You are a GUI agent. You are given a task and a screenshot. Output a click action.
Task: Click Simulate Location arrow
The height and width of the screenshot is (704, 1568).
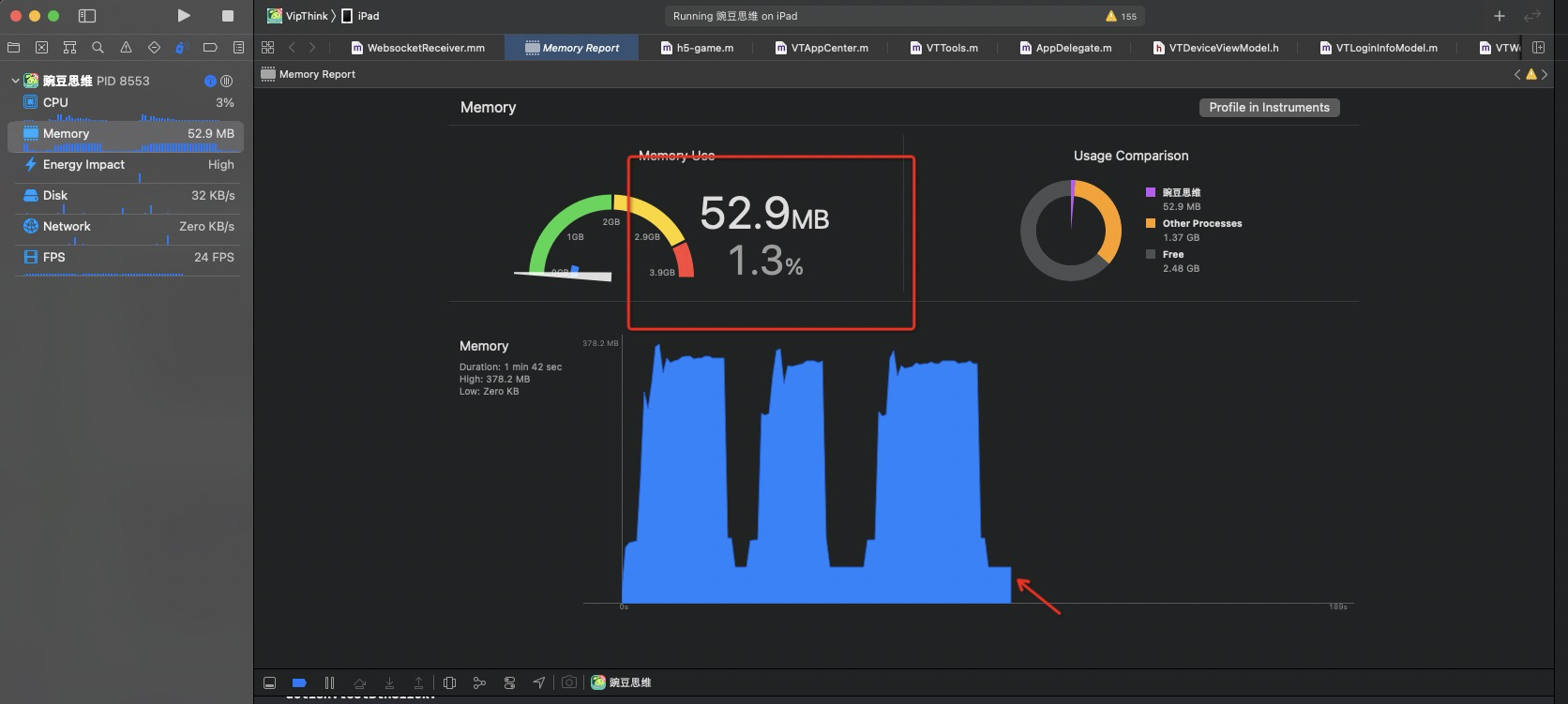(x=539, y=682)
